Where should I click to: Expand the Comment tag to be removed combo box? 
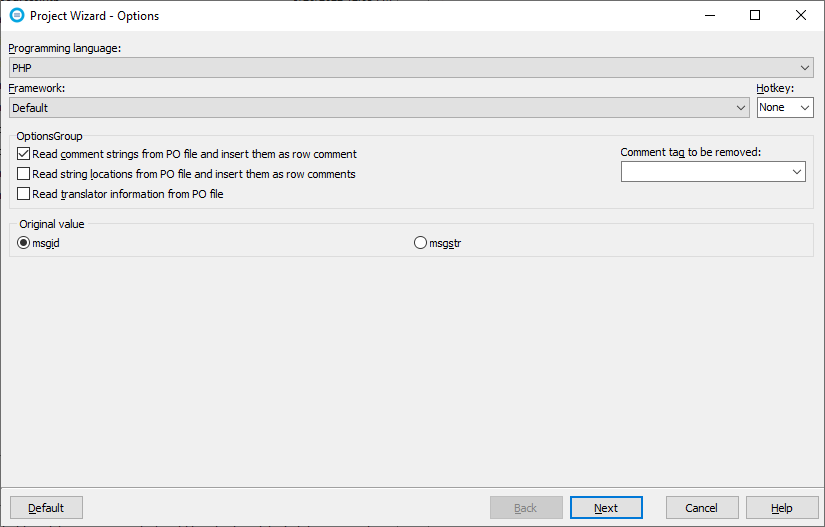tap(713, 171)
